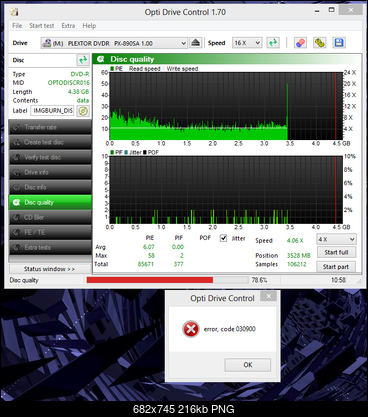Toggle the Jitter checkbox
The image size is (368, 417).
coord(223,238)
